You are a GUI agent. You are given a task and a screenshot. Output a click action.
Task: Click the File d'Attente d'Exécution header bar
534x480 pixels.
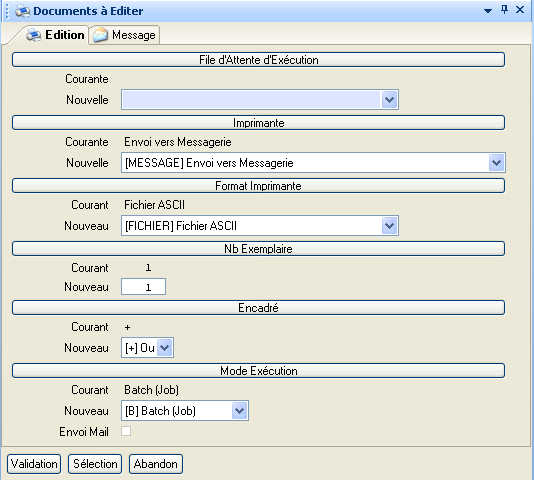point(258,60)
